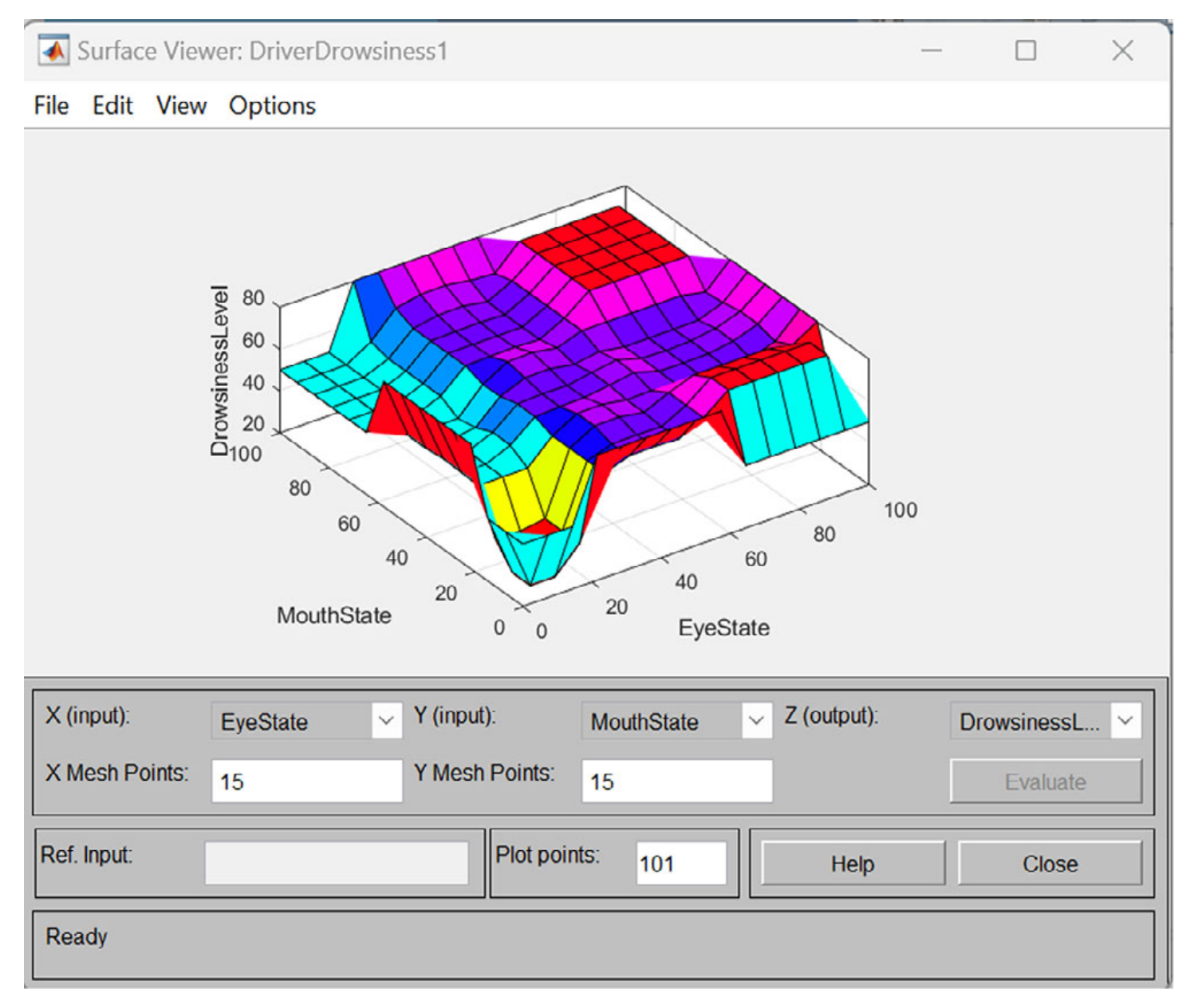Open the Options menu
Image resolution: width=1198 pixels, height=1008 pixels.
point(272,106)
